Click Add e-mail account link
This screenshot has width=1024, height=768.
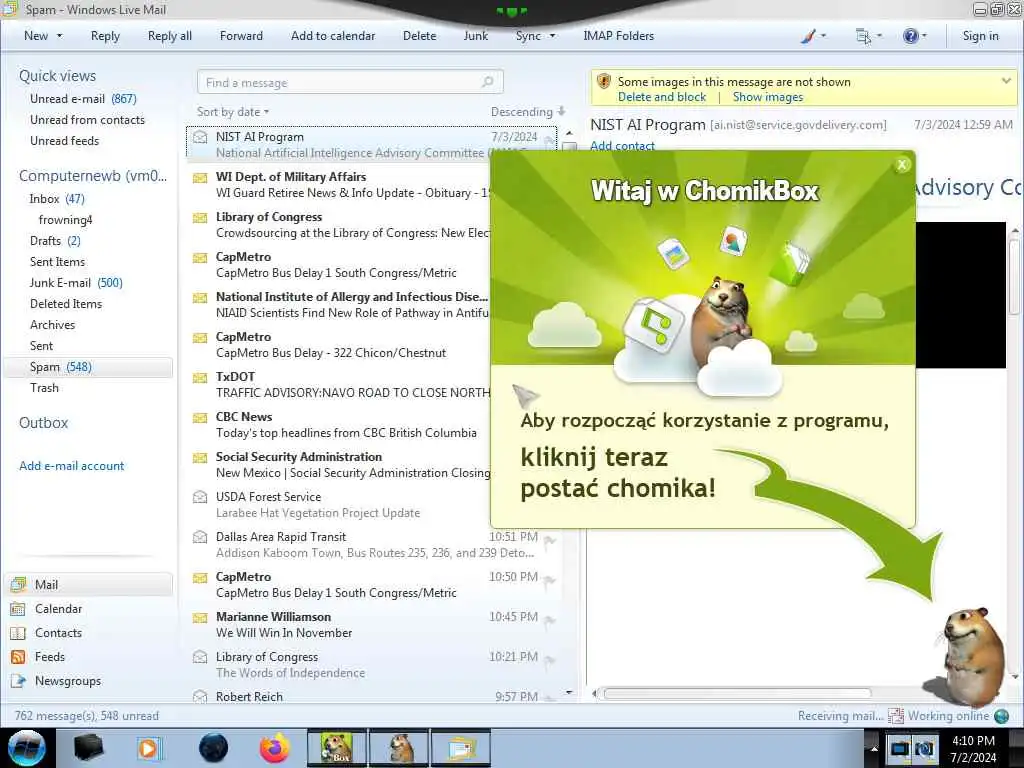pyautogui.click(x=71, y=466)
